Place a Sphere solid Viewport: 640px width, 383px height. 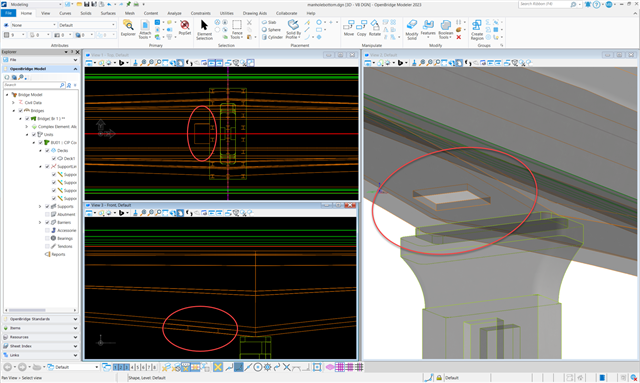click(x=271, y=29)
